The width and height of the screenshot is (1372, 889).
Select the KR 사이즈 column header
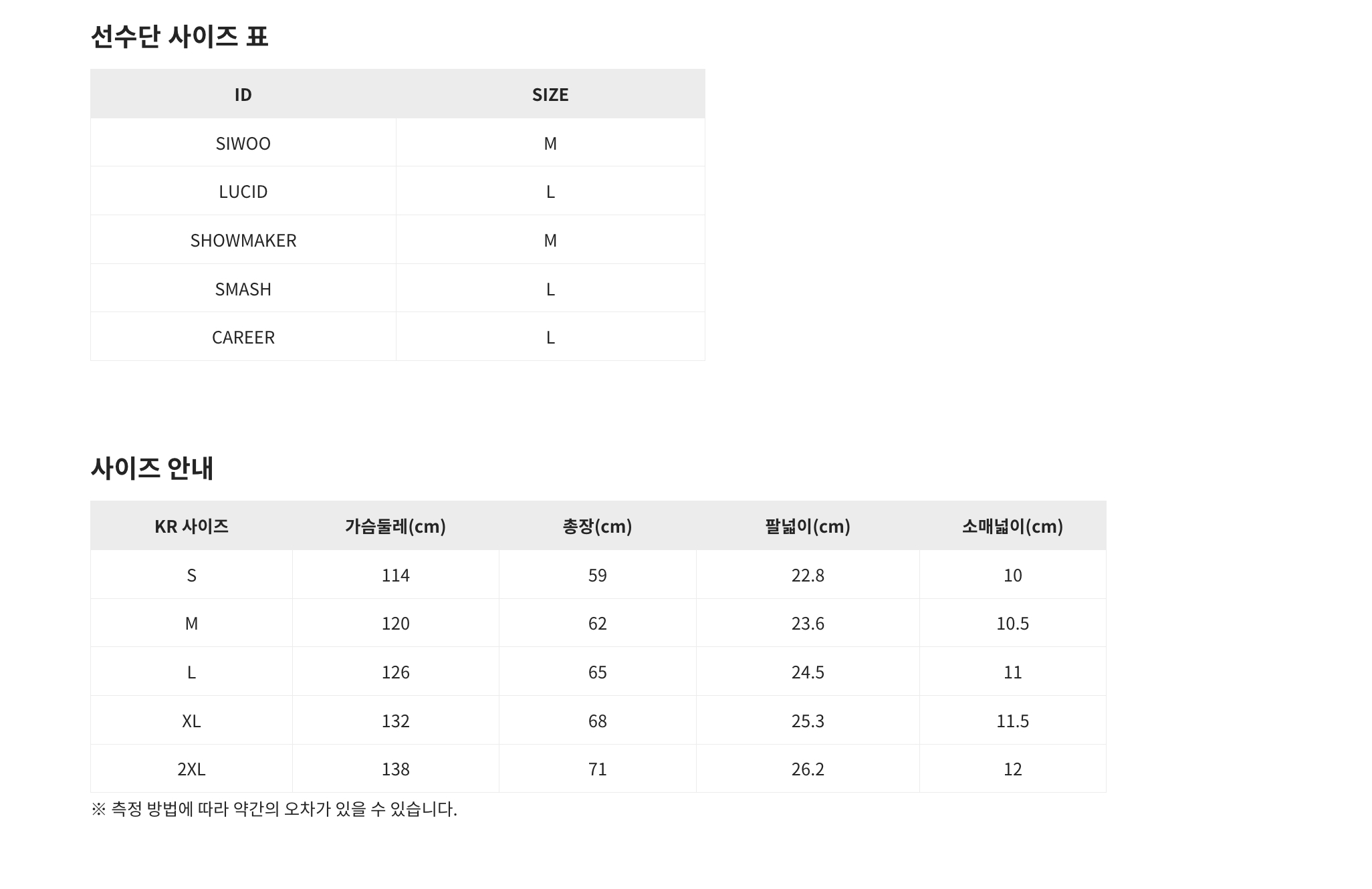coord(191,526)
